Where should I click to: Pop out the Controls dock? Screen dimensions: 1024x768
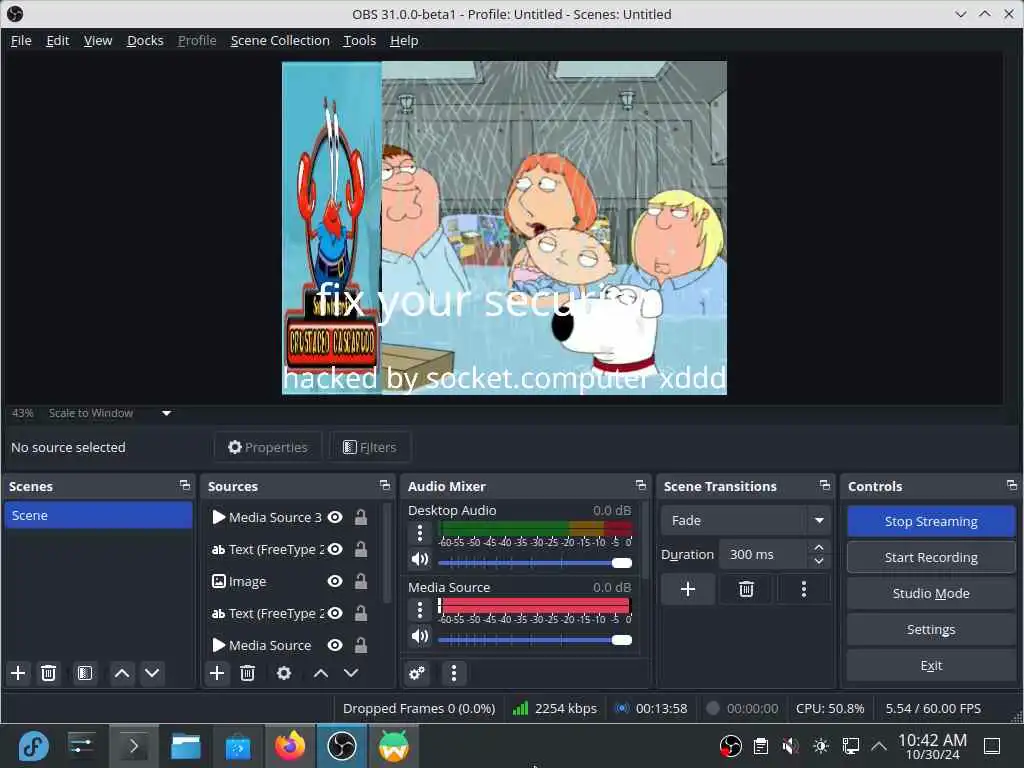[x=1012, y=485]
